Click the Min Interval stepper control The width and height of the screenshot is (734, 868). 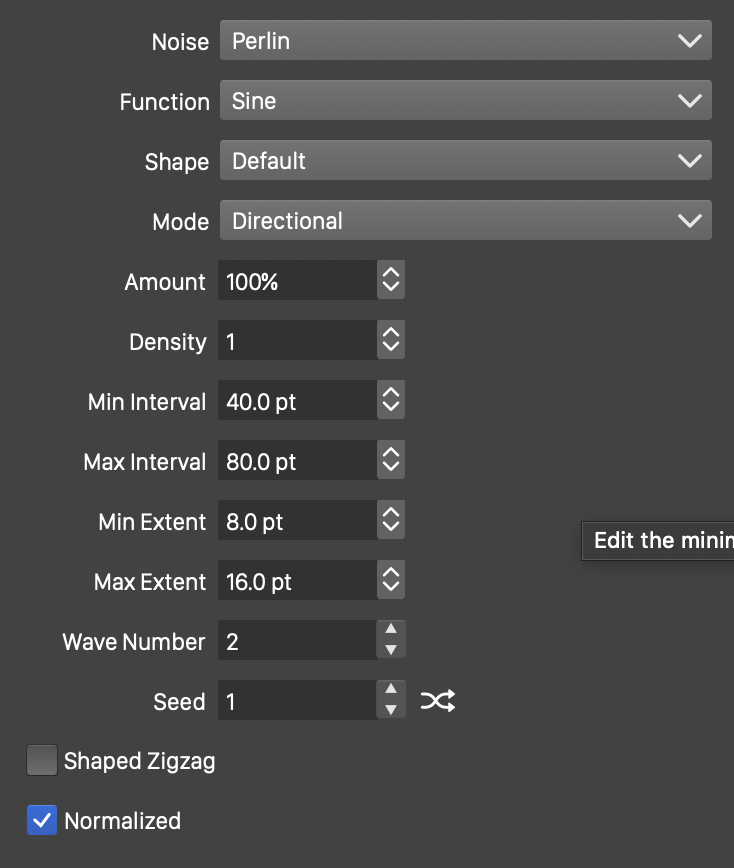391,401
